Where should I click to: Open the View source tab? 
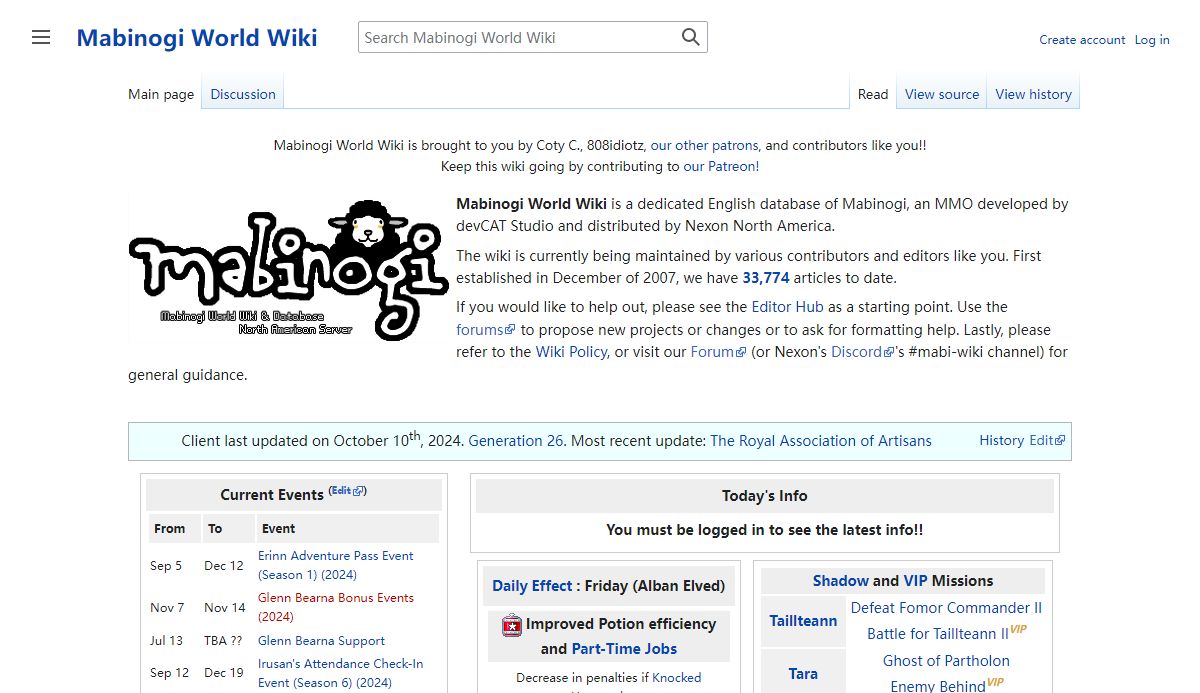pyautogui.click(x=942, y=94)
